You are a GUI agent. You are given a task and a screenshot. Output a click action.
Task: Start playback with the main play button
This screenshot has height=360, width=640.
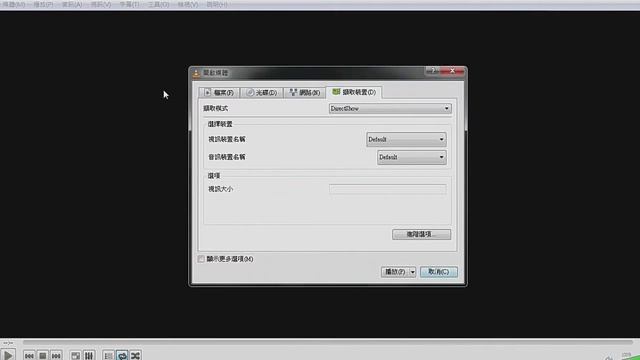pos(8,355)
